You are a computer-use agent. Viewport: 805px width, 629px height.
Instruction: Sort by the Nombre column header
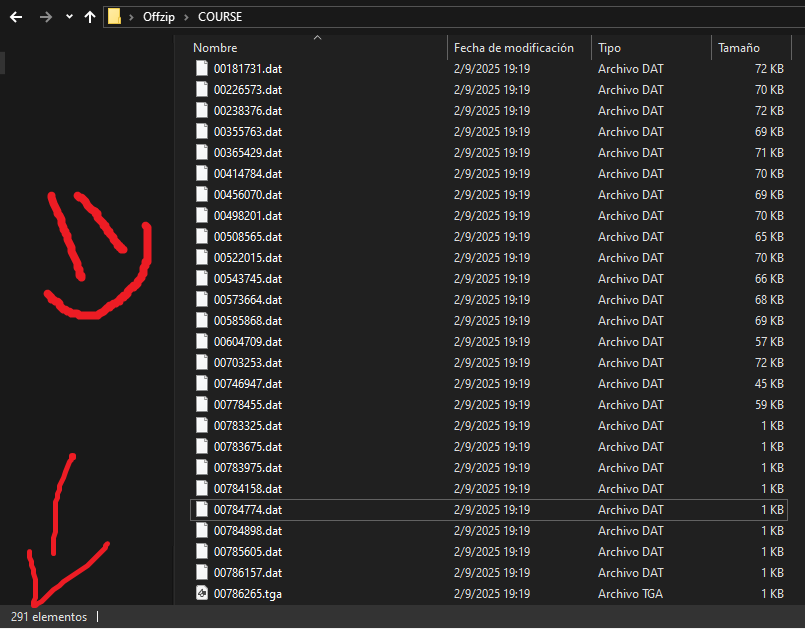215,48
